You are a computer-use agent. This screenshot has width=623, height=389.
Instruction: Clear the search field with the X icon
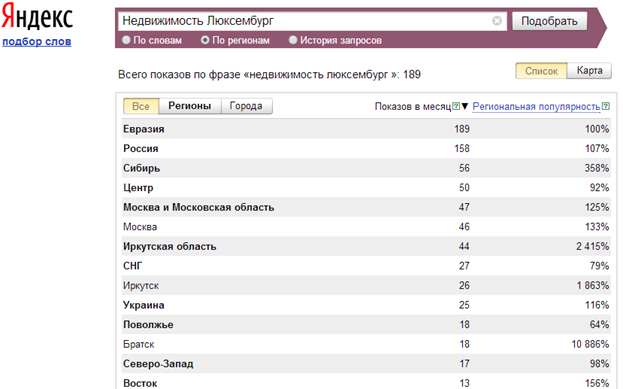coord(497,21)
